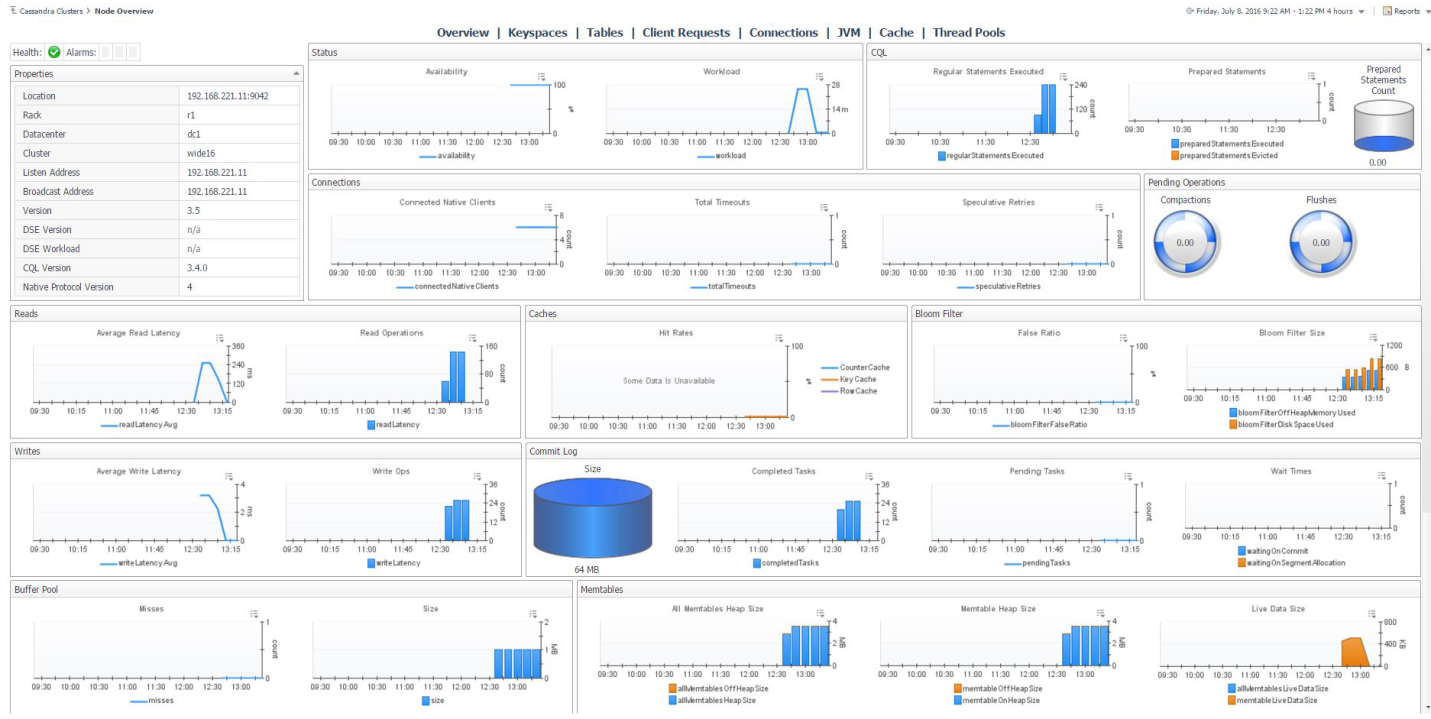
Task: Click the first Alarms severity box
Action: [106, 52]
